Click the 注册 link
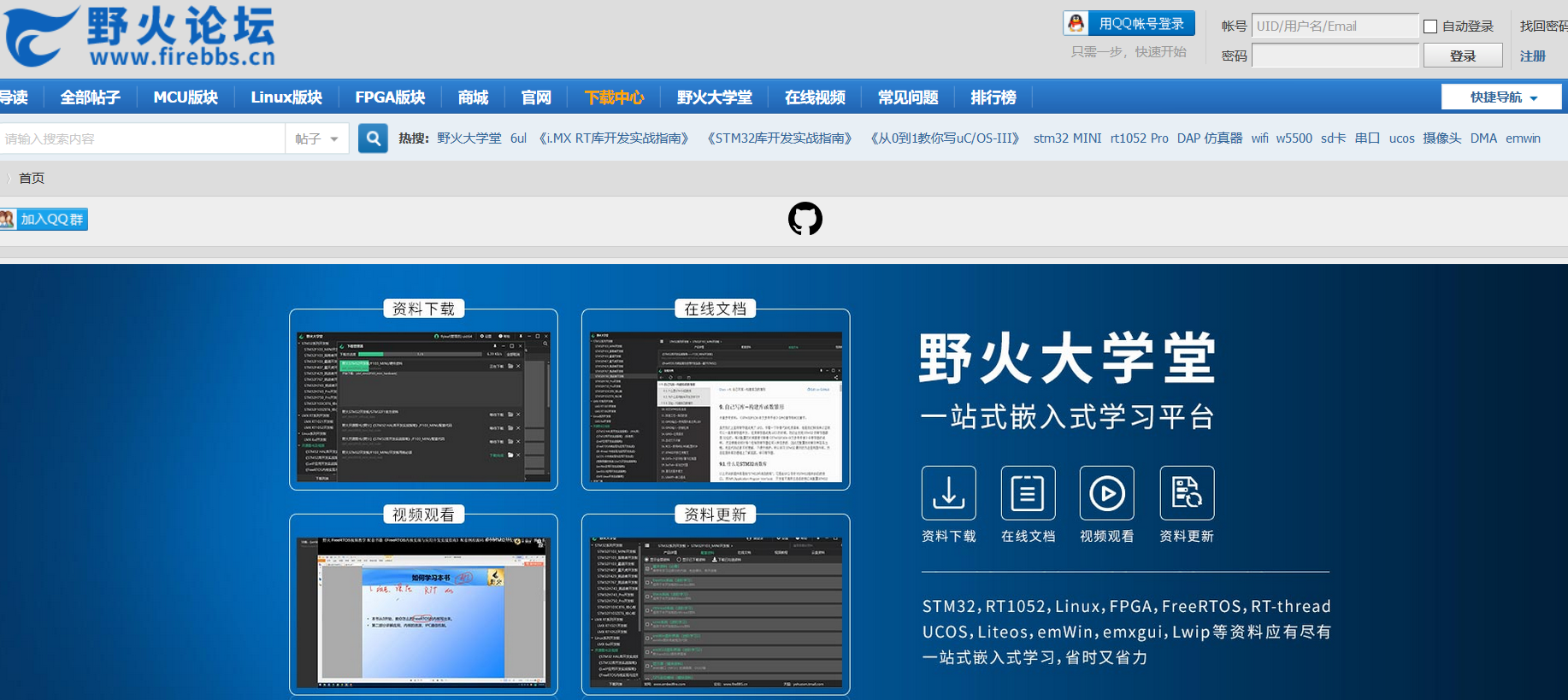1568x700 pixels. [x=1532, y=56]
